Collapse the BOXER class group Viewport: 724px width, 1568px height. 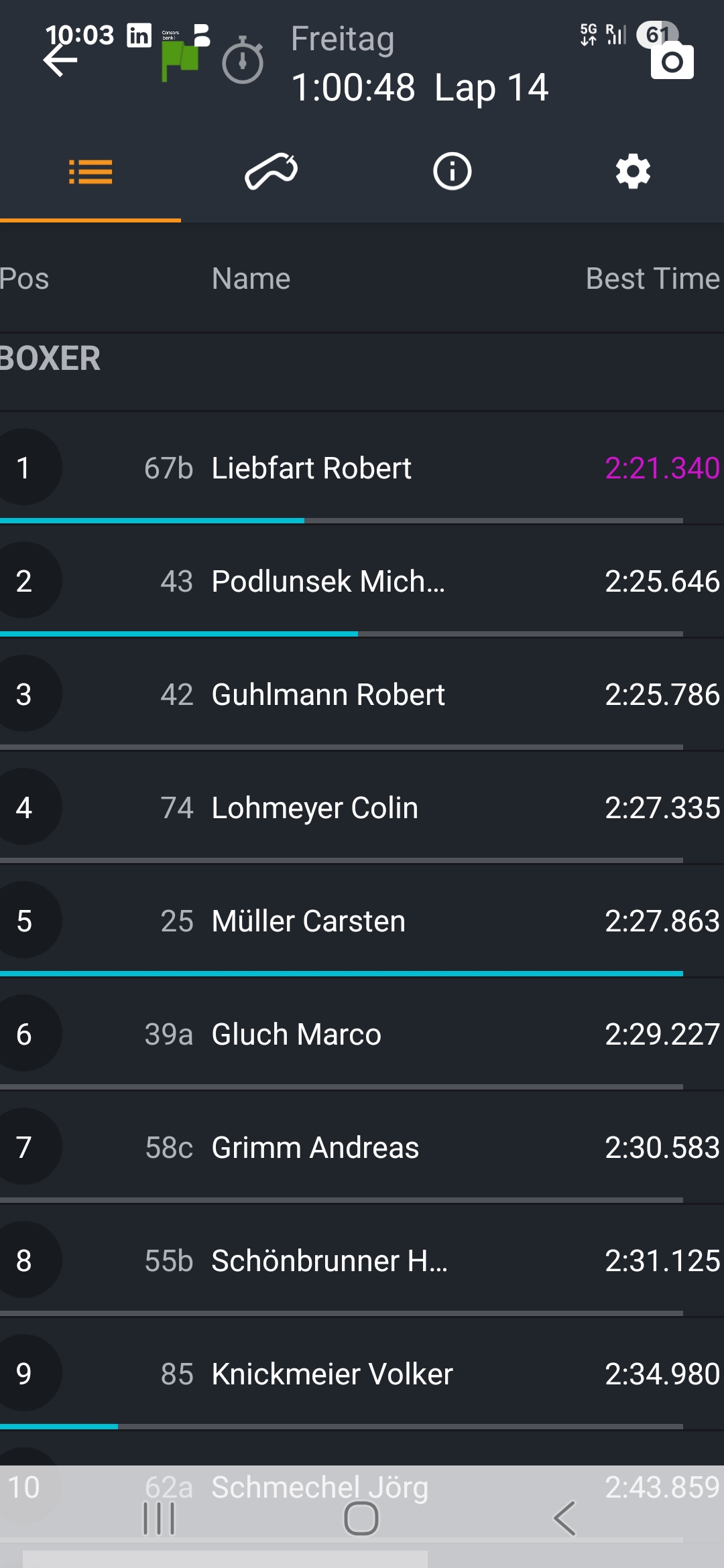[x=51, y=358]
